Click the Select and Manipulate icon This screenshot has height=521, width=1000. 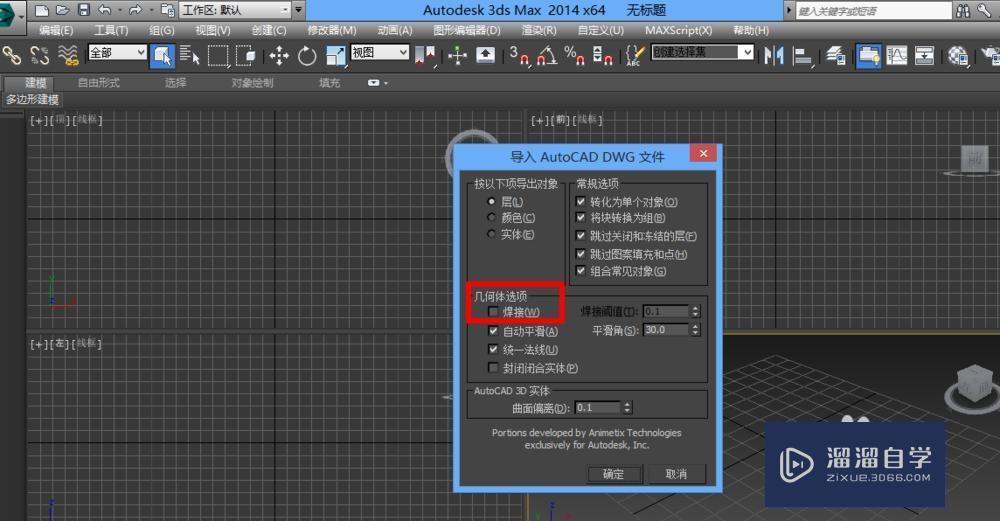457,55
